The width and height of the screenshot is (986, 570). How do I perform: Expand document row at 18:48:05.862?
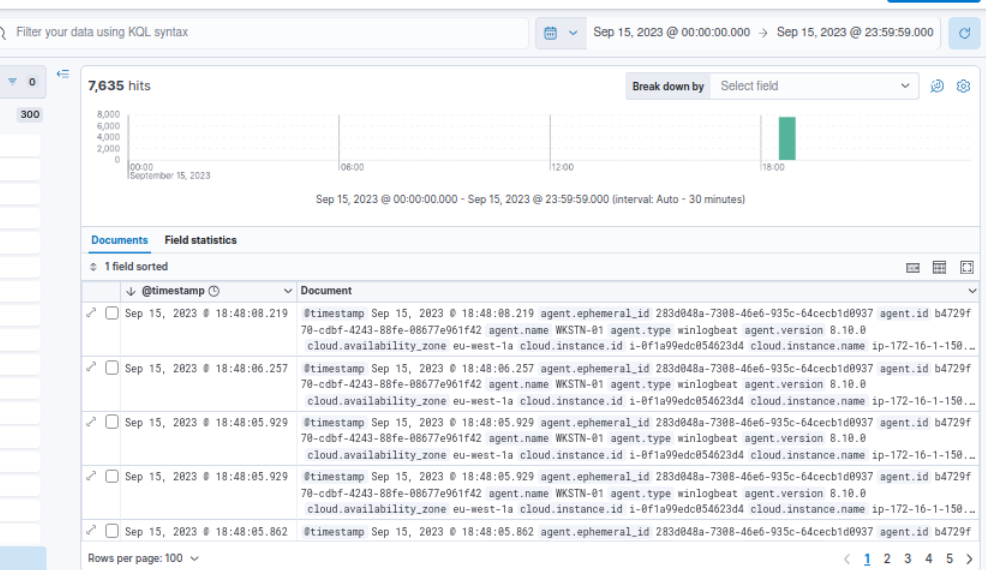pos(91,530)
